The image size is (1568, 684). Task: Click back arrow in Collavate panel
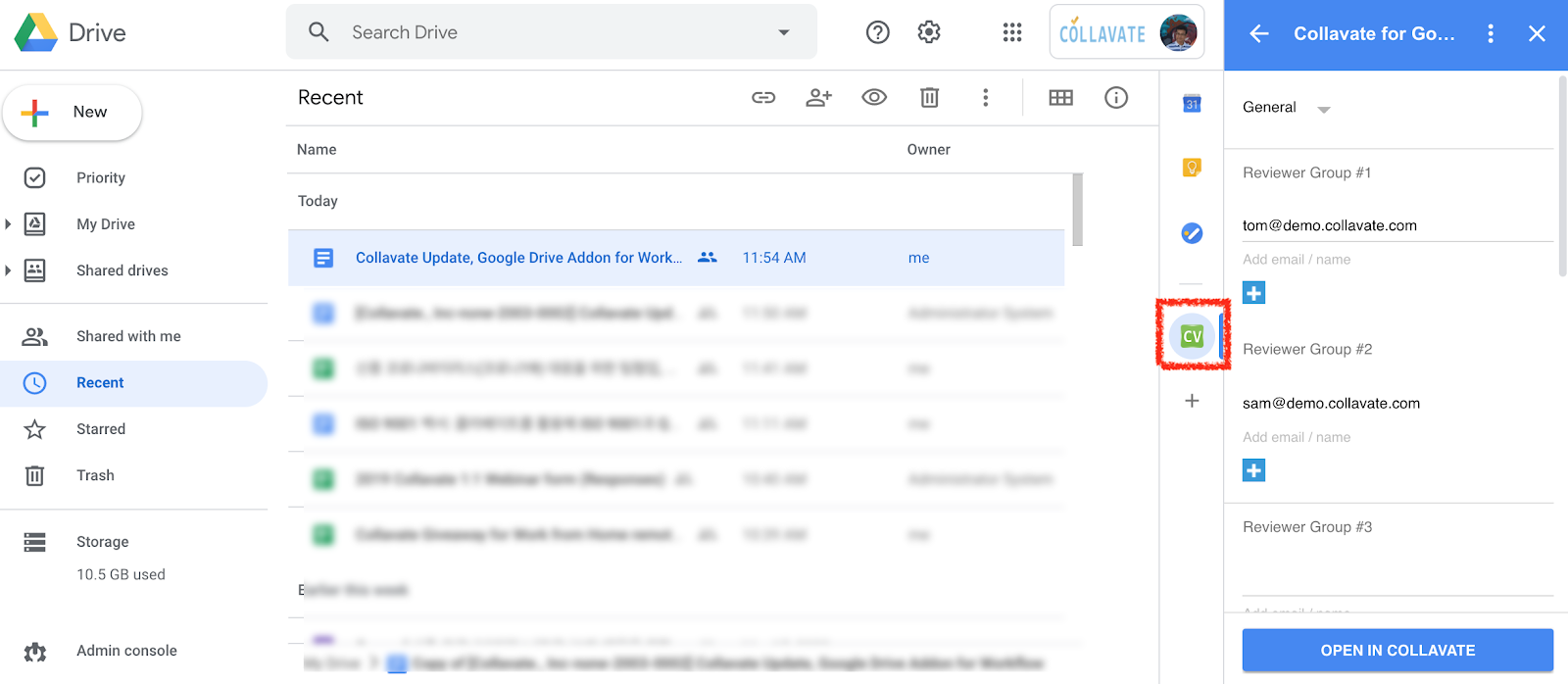coord(1259,33)
